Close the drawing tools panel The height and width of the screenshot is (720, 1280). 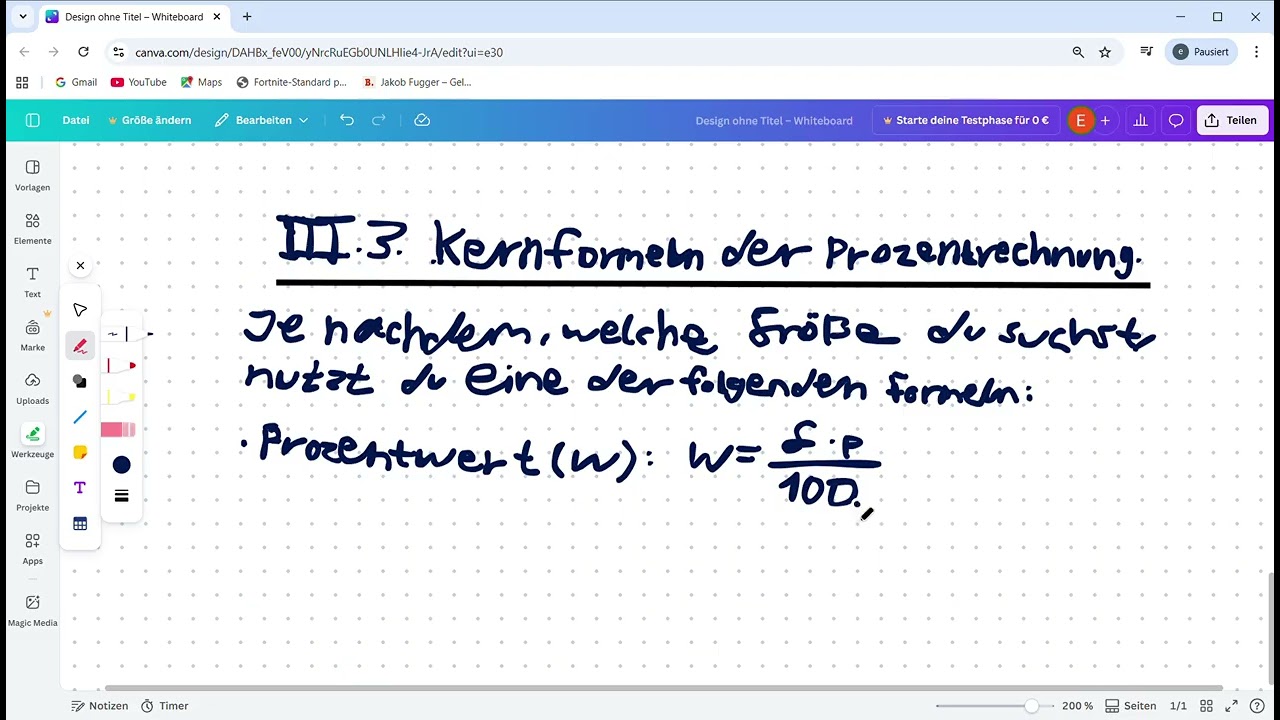click(x=80, y=266)
